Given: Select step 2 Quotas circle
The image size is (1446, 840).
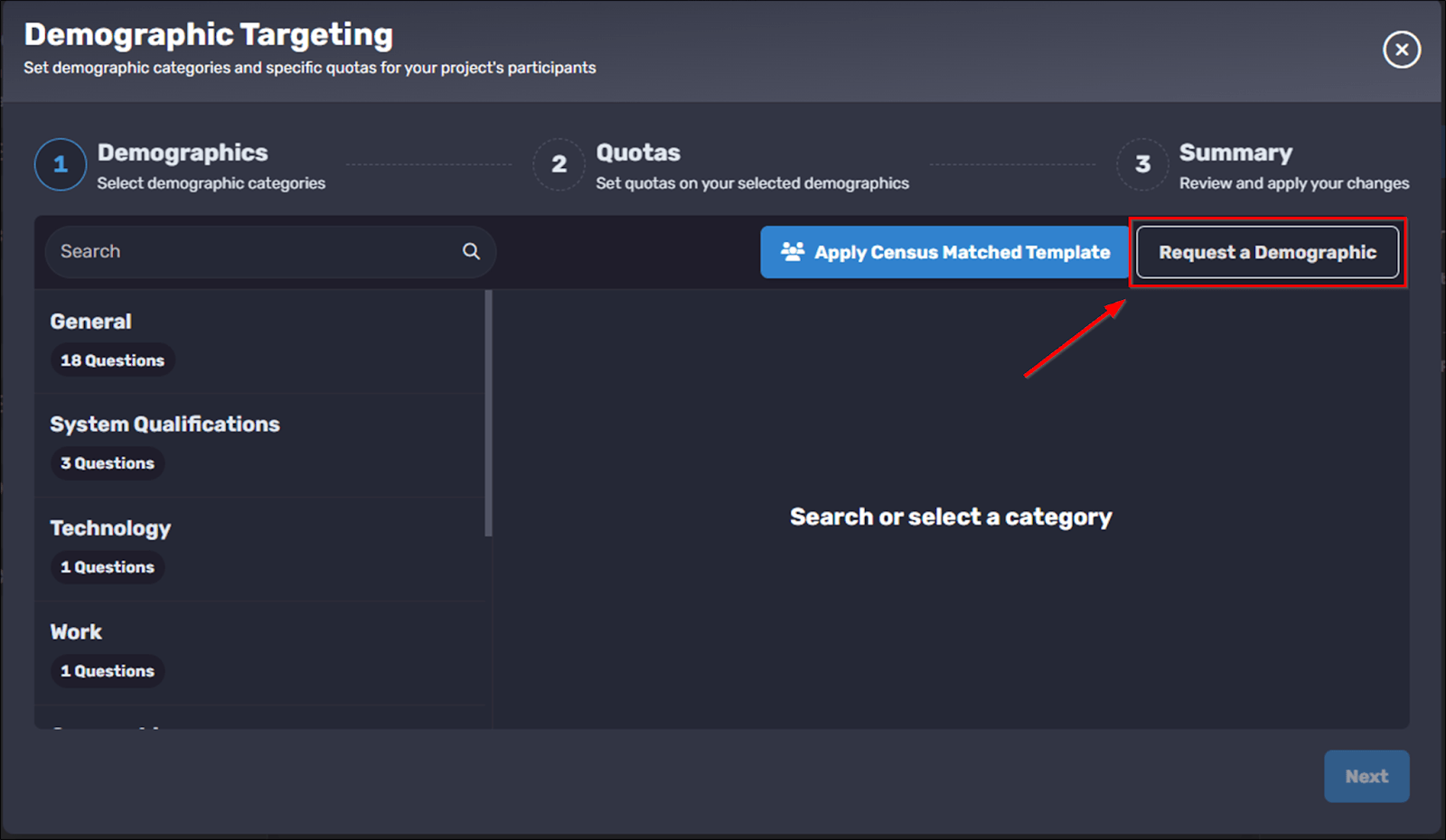Looking at the screenshot, I should click(559, 164).
